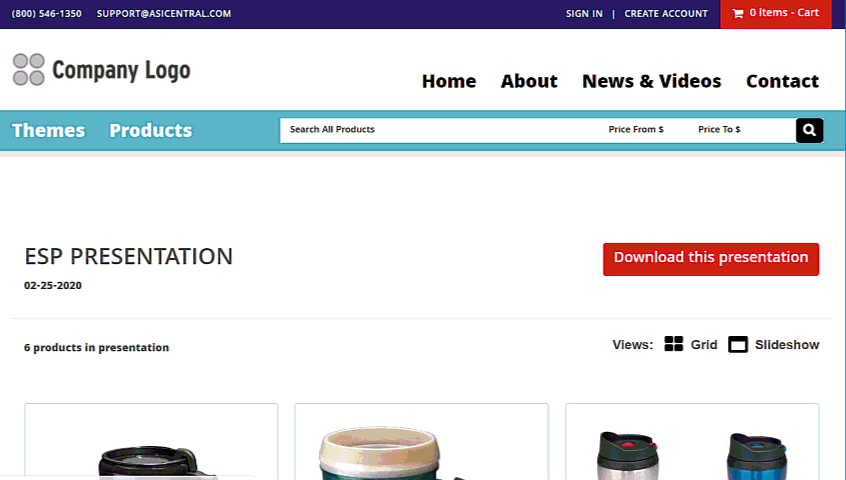Select the Grid view icon

point(673,344)
